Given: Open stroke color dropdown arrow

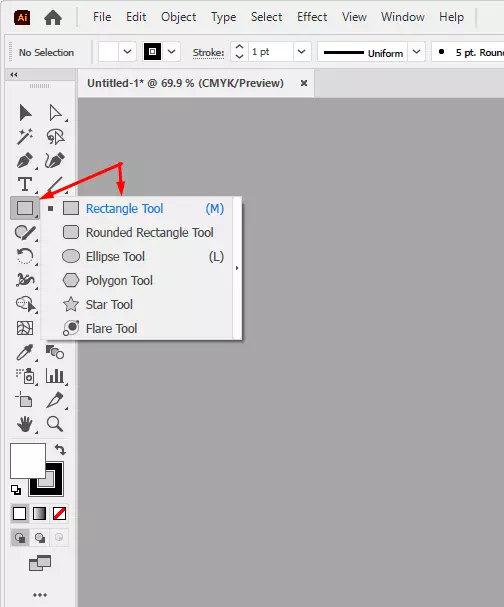Looking at the screenshot, I should point(171,52).
